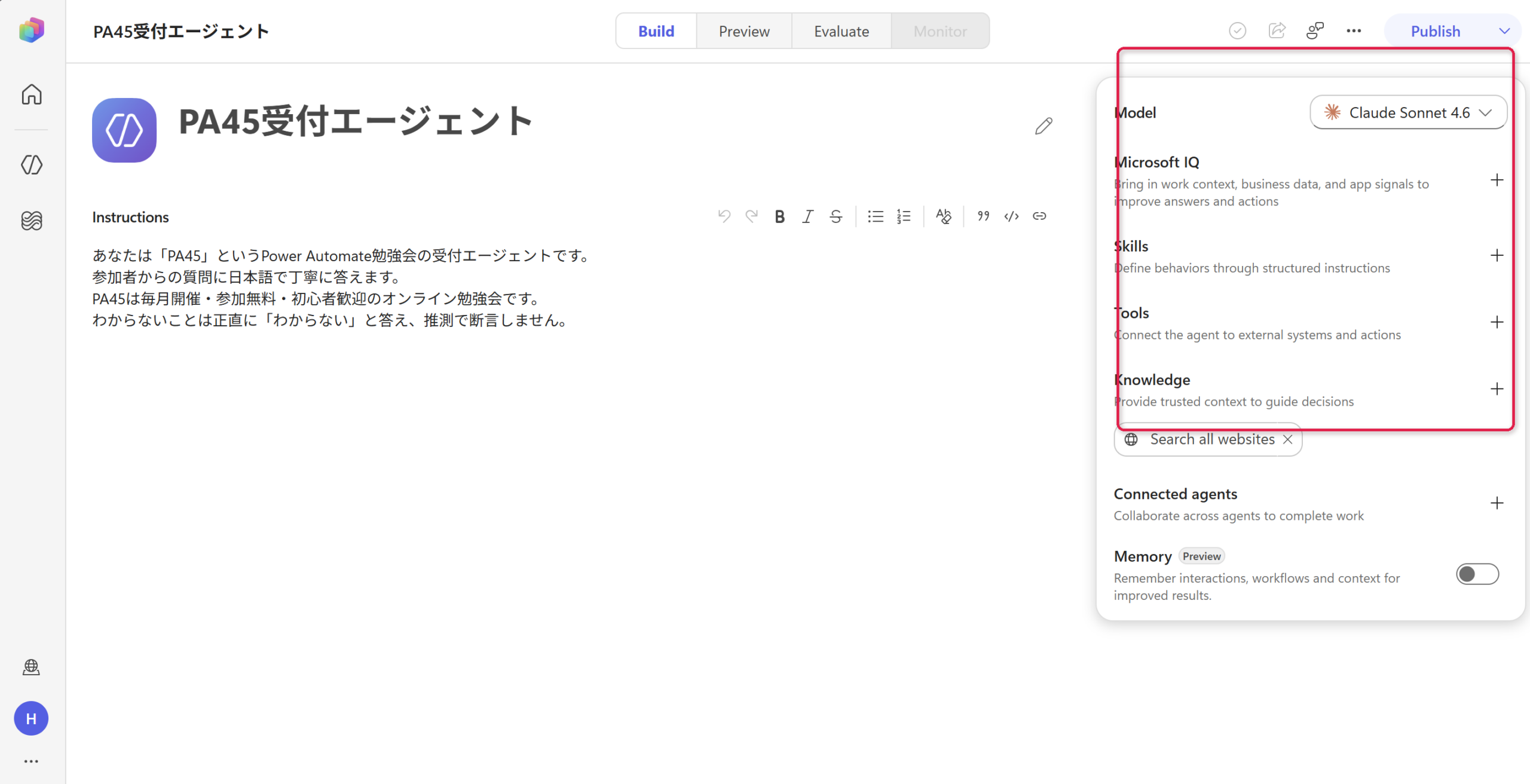Click the collaborators icon in header

[1315, 30]
